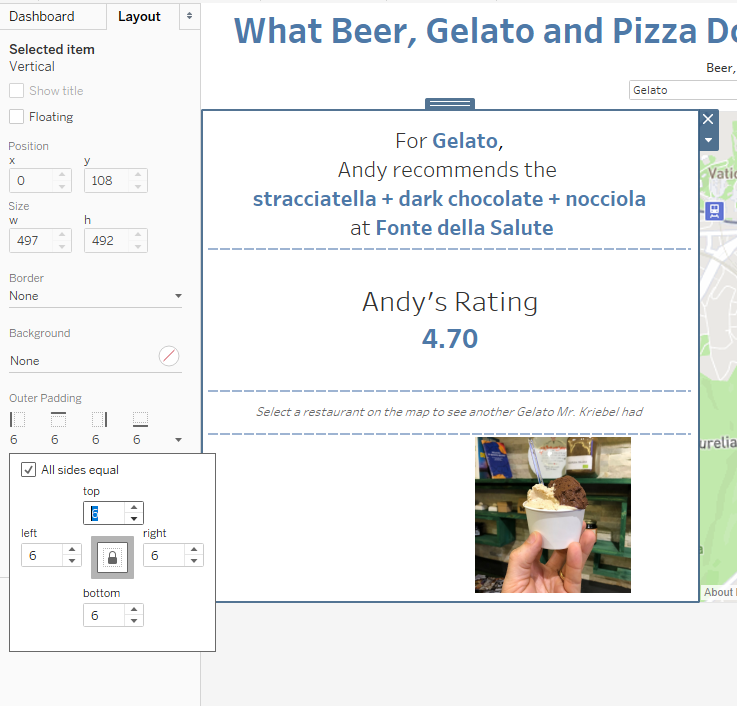Viewport: 737px width, 706px height.
Task: Open the container's More Options arrow
Action: (x=708, y=141)
